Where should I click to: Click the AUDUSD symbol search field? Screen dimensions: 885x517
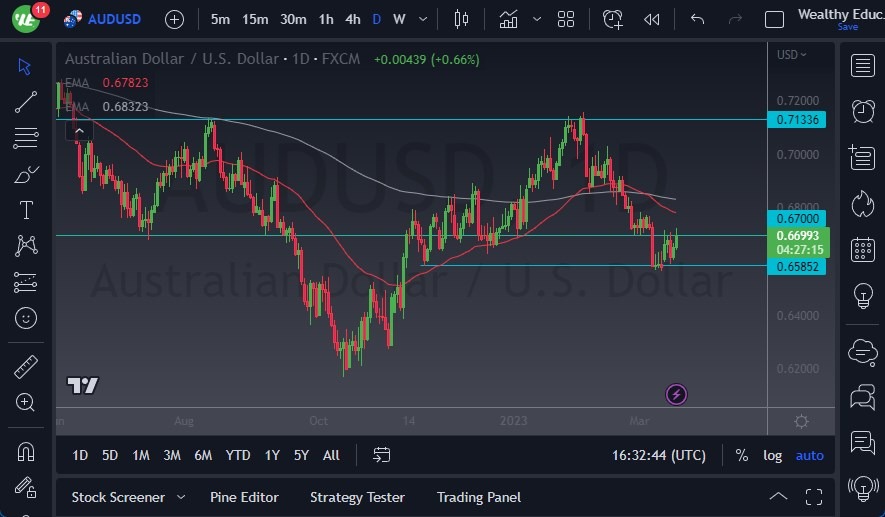tap(114, 19)
